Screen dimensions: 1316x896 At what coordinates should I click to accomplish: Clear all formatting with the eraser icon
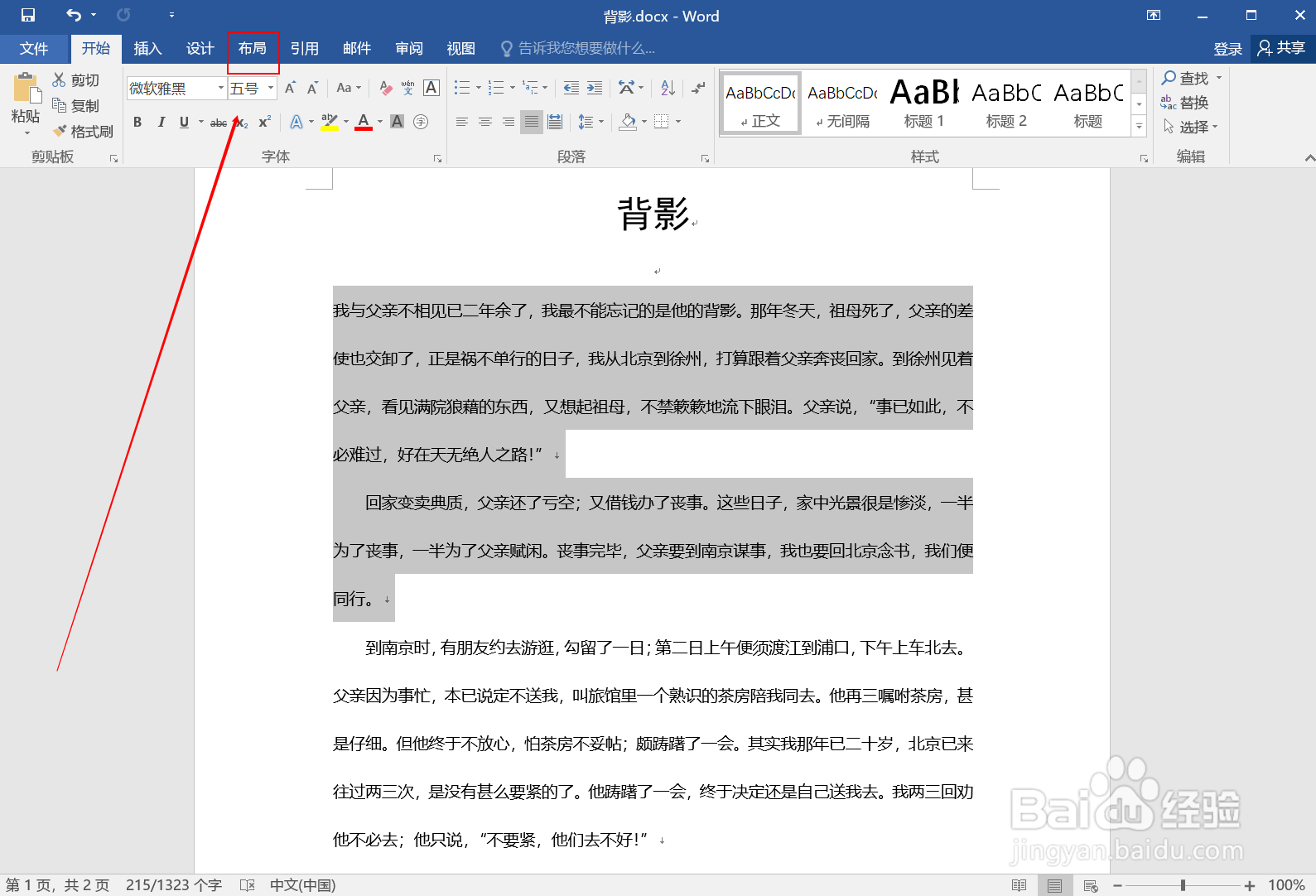coord(386,88)
